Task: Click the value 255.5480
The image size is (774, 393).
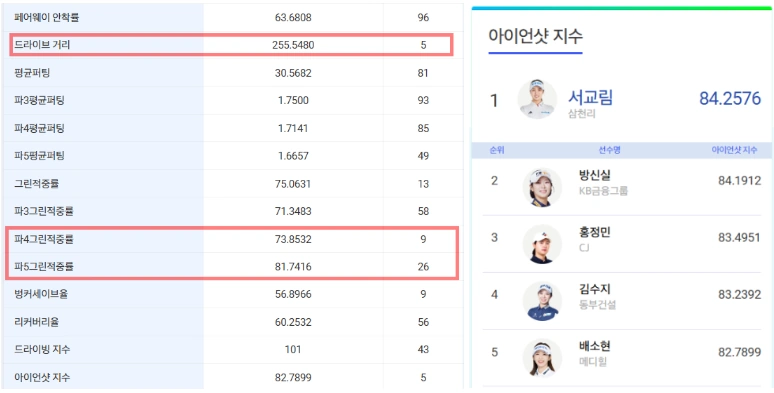Action: [293, 45]
